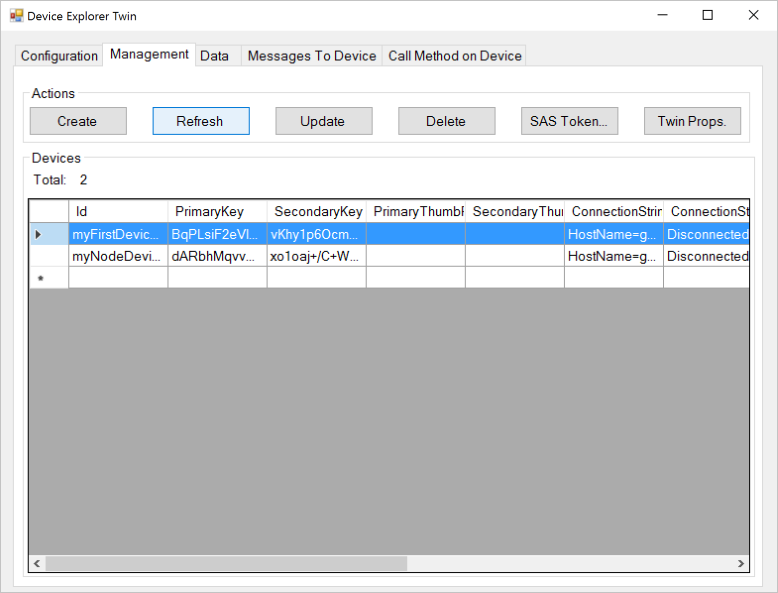Open the Messages To Device tab
The width and height of the screenshot is (778, 593).
point(312,56)
